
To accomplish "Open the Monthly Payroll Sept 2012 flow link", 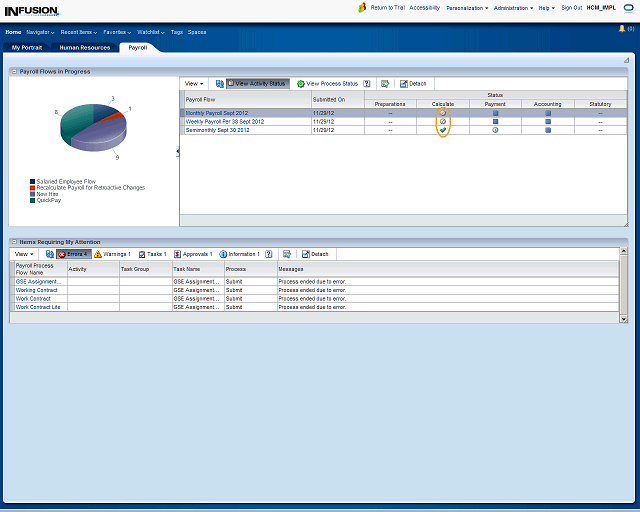I will pyautogui.click(x=216, y=113).
